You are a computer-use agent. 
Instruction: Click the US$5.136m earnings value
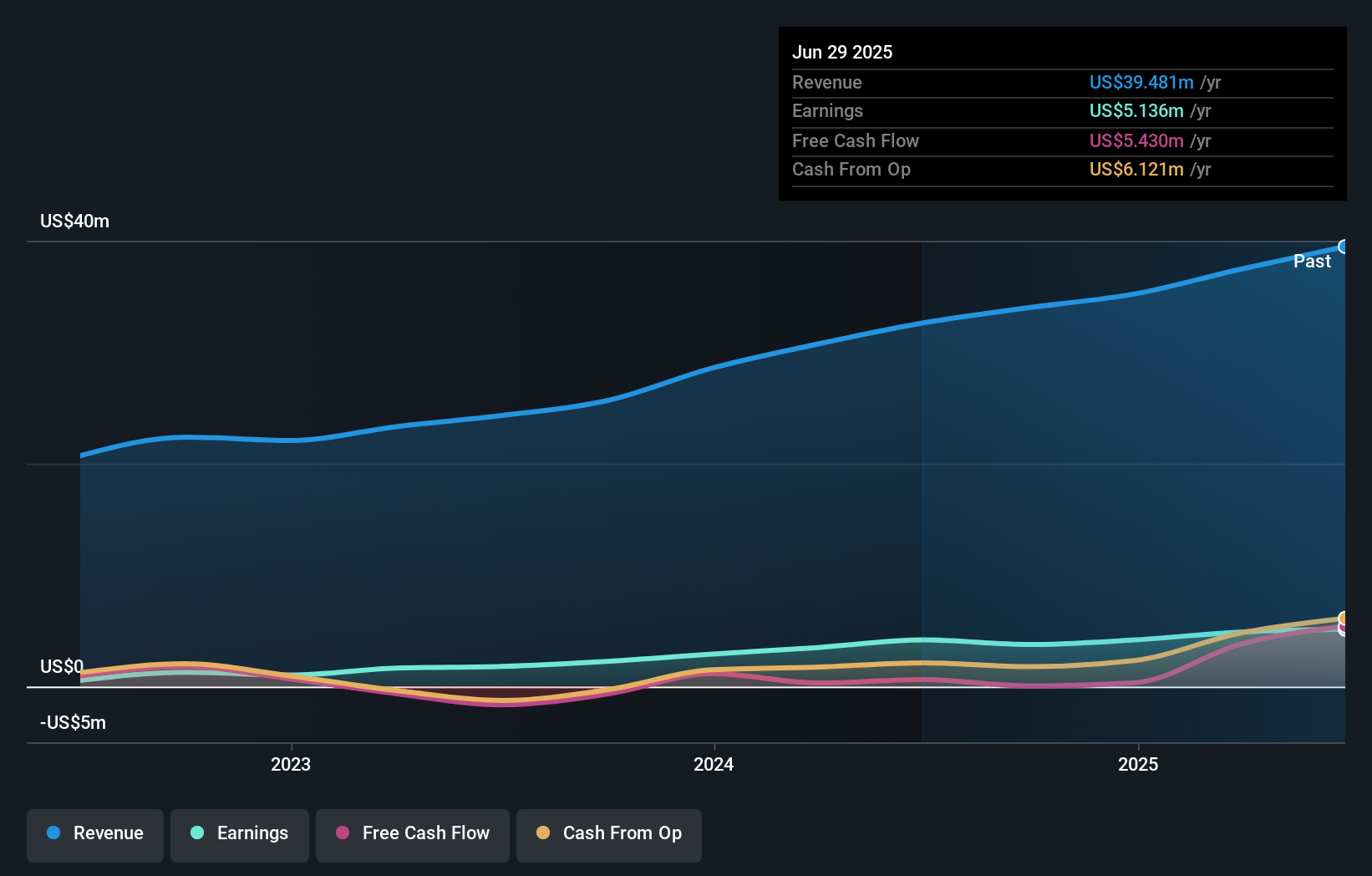(x=1136, y=111)
